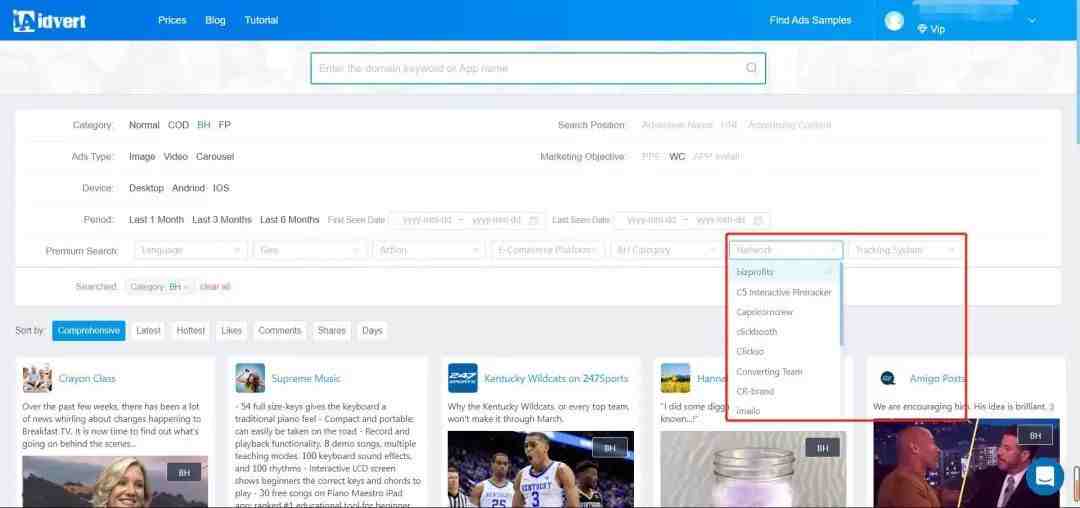Open the Action dropdown

(x=428, y=251)
